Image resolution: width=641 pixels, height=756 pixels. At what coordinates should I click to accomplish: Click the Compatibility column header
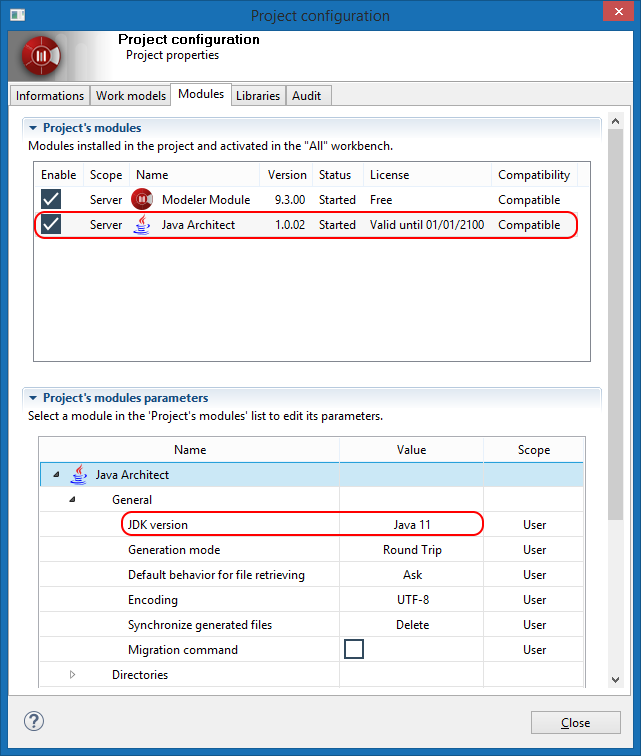pyautogui.click(x=534, y=175)
